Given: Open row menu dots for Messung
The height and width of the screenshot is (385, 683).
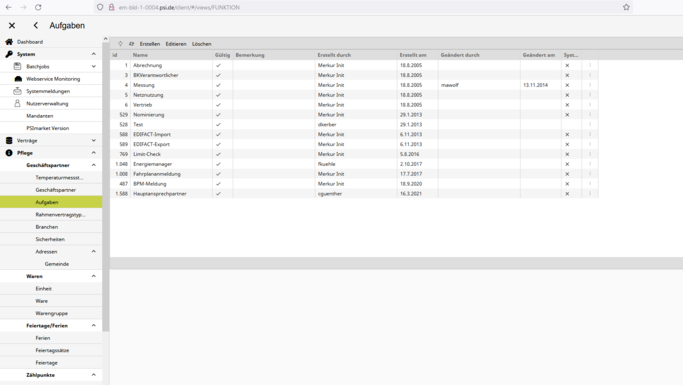Looking at the screenshot, I should tap(590, 85).
